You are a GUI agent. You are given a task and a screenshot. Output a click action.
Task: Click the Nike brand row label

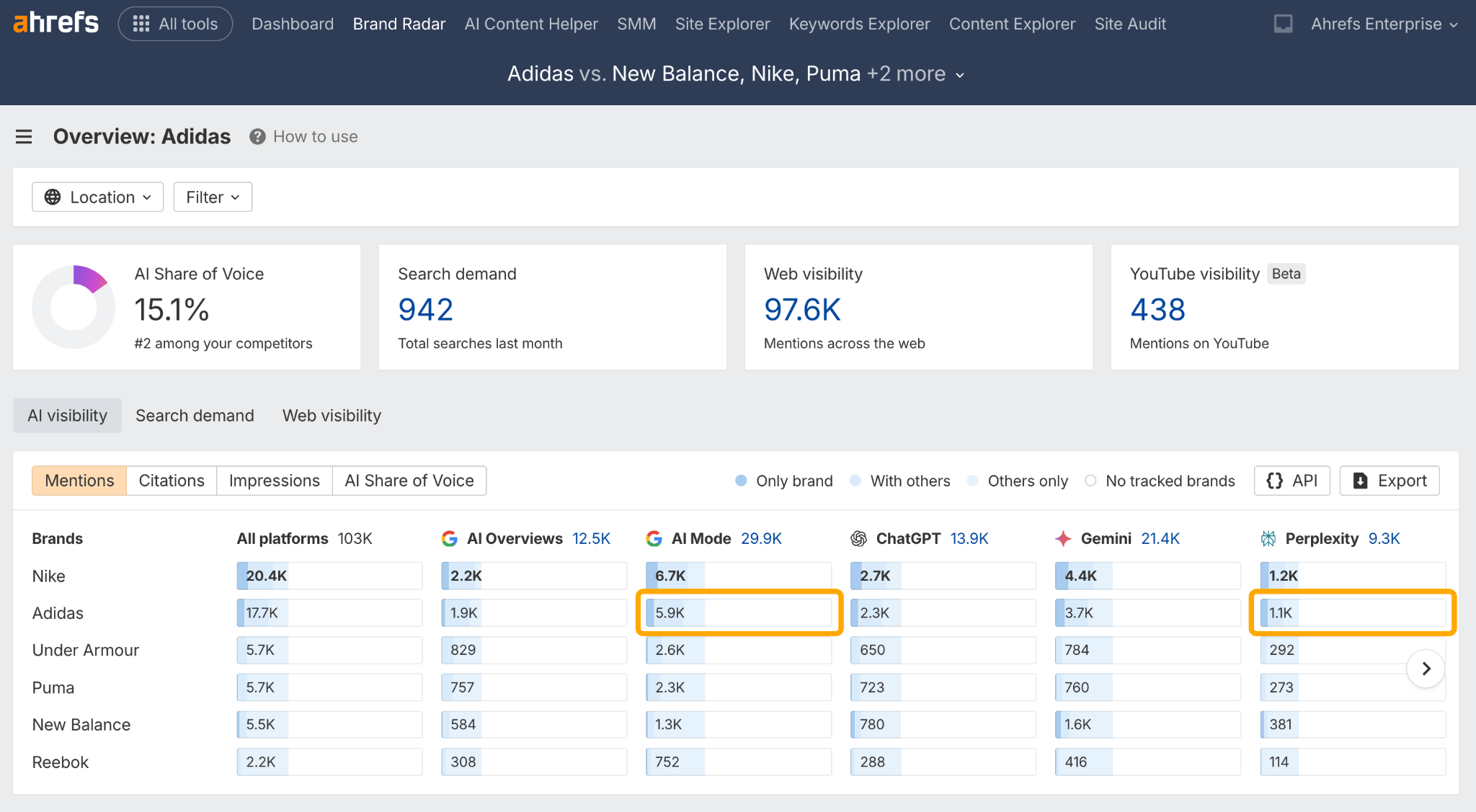click(x=48, y=576)
